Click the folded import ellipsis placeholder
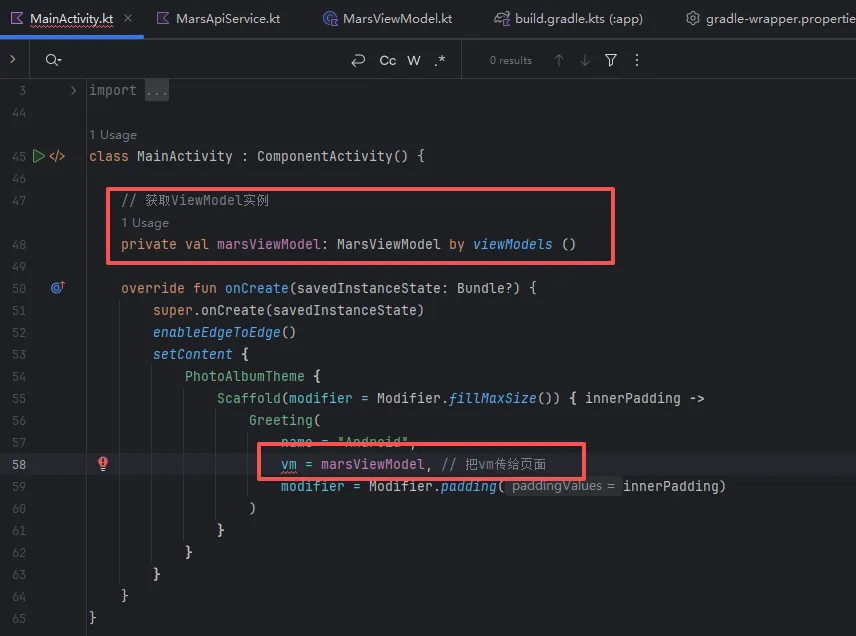856x636 pixels. pyautogui.click(x=157, y=91)
